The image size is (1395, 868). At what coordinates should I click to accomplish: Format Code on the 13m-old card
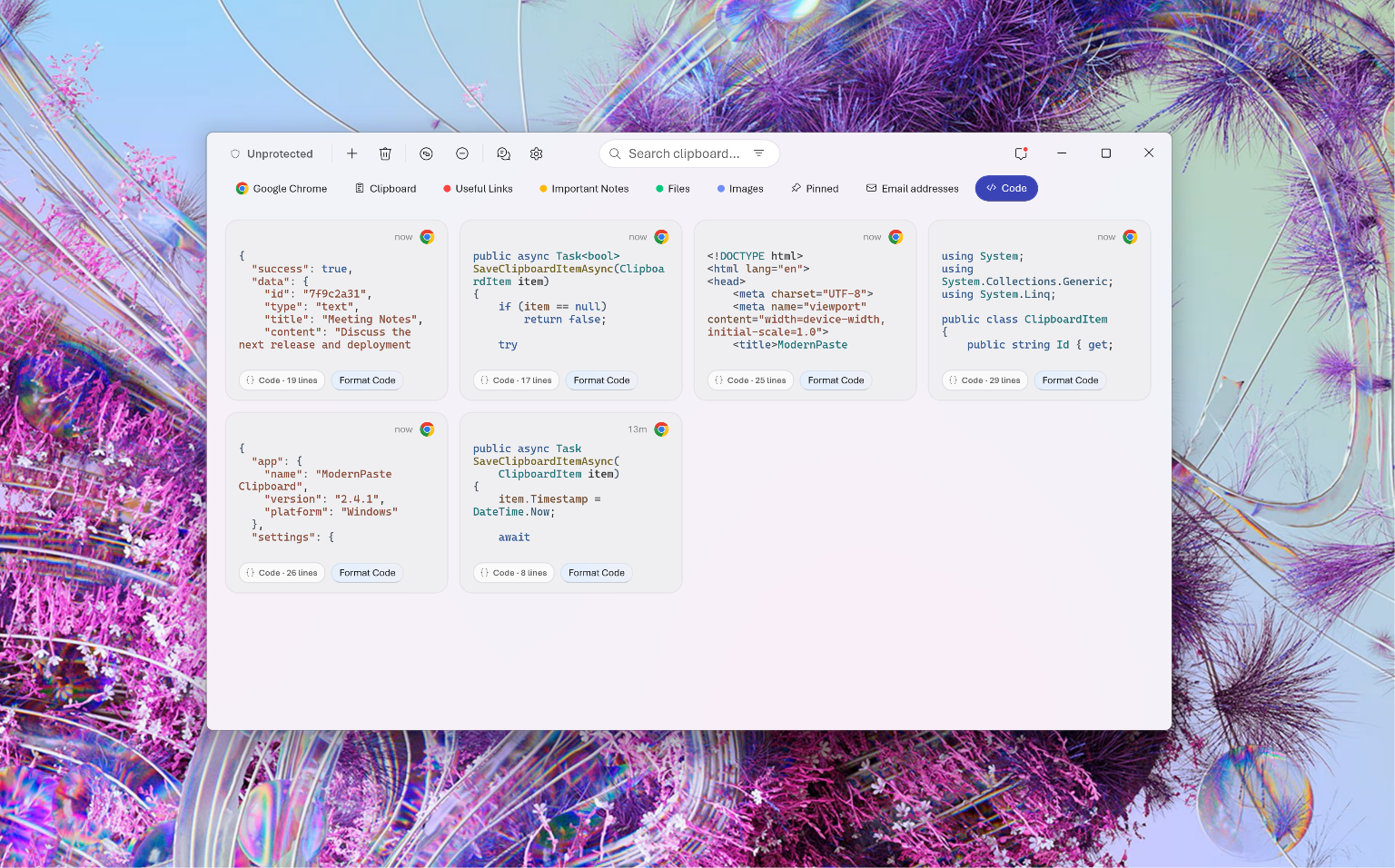tap(596, 573)
